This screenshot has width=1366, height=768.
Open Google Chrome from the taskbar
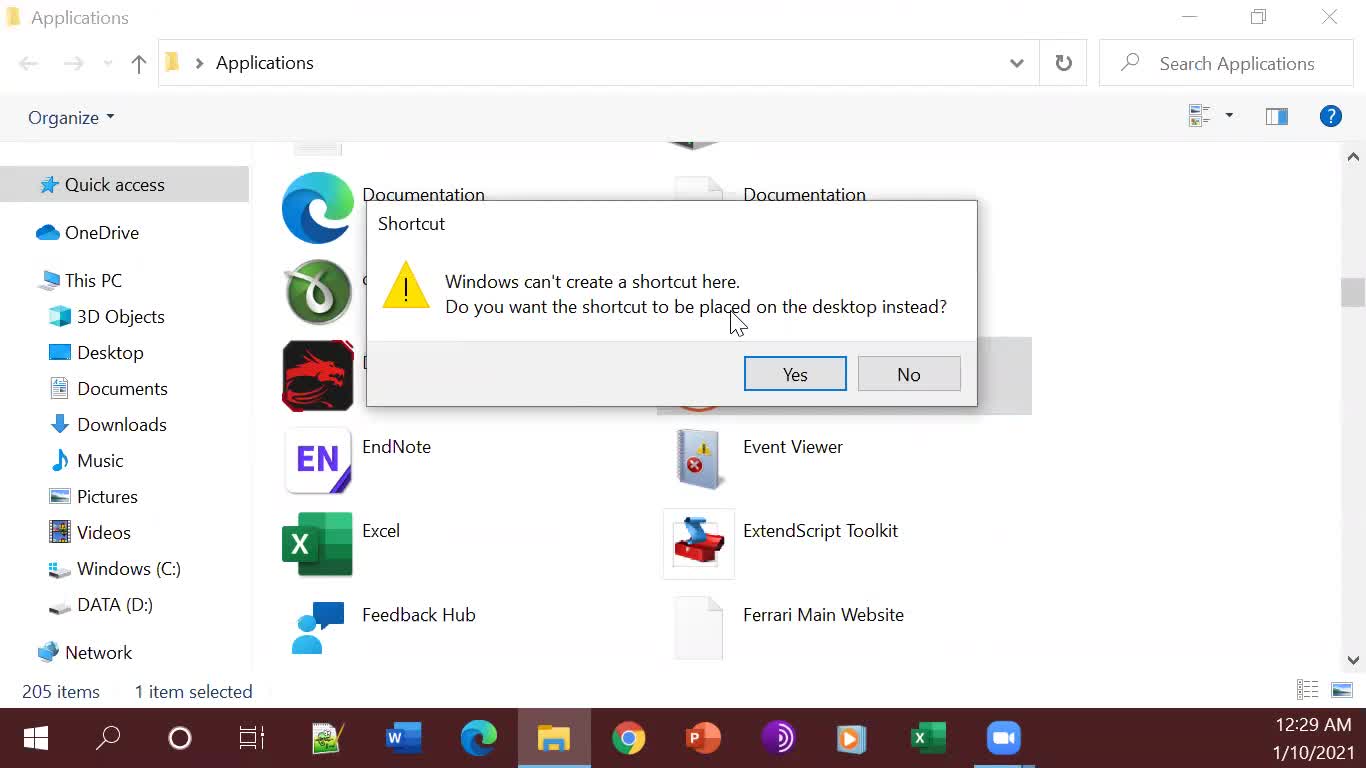pos(629,738)
